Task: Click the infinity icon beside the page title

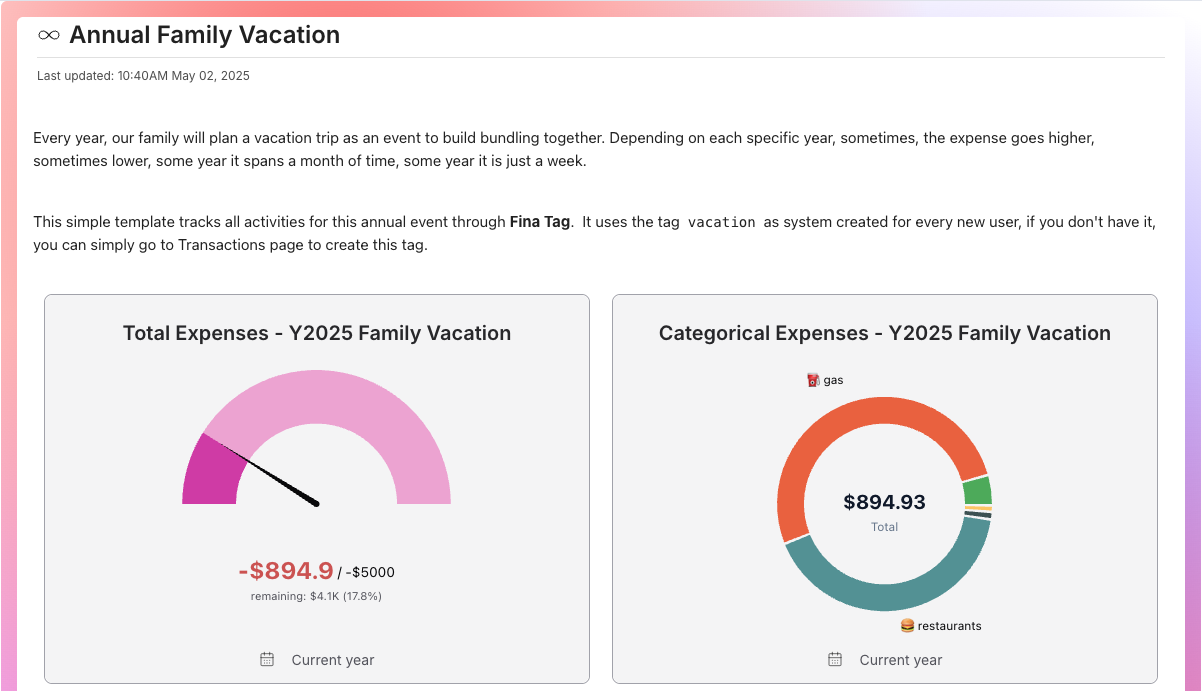Action: point(47,34)
